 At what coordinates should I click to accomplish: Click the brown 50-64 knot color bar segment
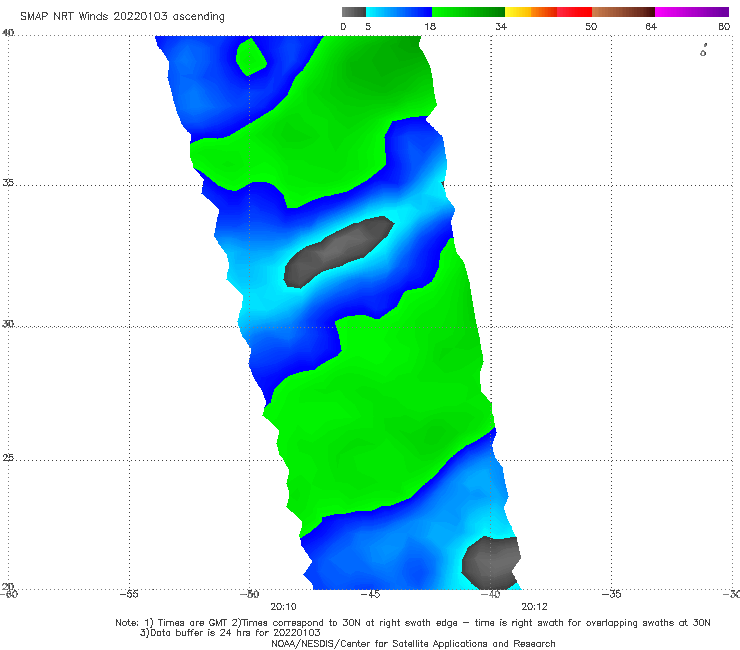pyautogui.click(x=623, y=12)
